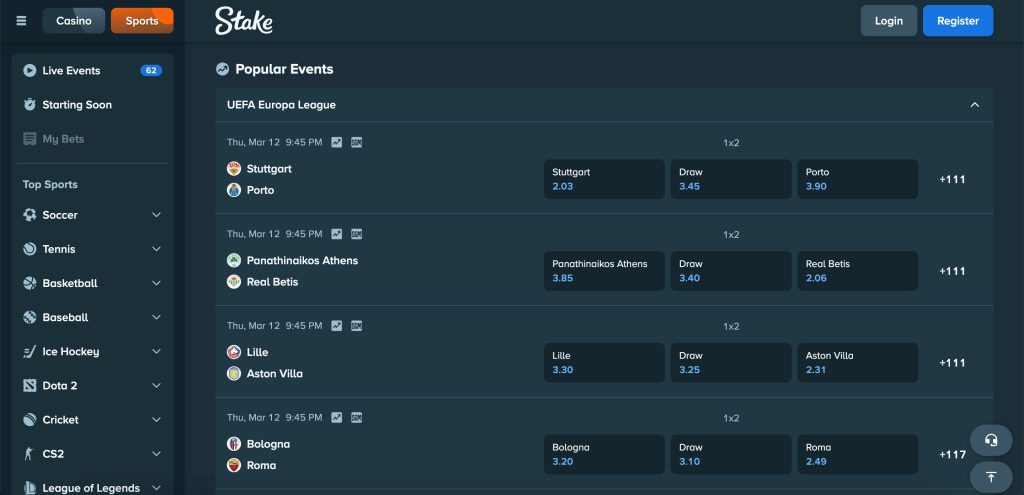Click the Stuttgart team crest
The image size is (1024, 495).
(234, 168)
